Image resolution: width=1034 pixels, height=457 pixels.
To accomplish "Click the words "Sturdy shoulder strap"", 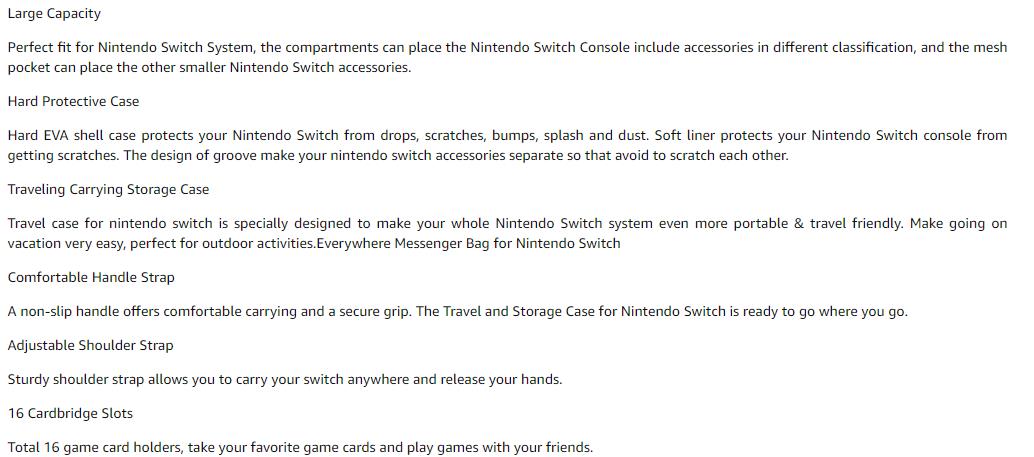I will pyautogui.click(x=78, y=379).
